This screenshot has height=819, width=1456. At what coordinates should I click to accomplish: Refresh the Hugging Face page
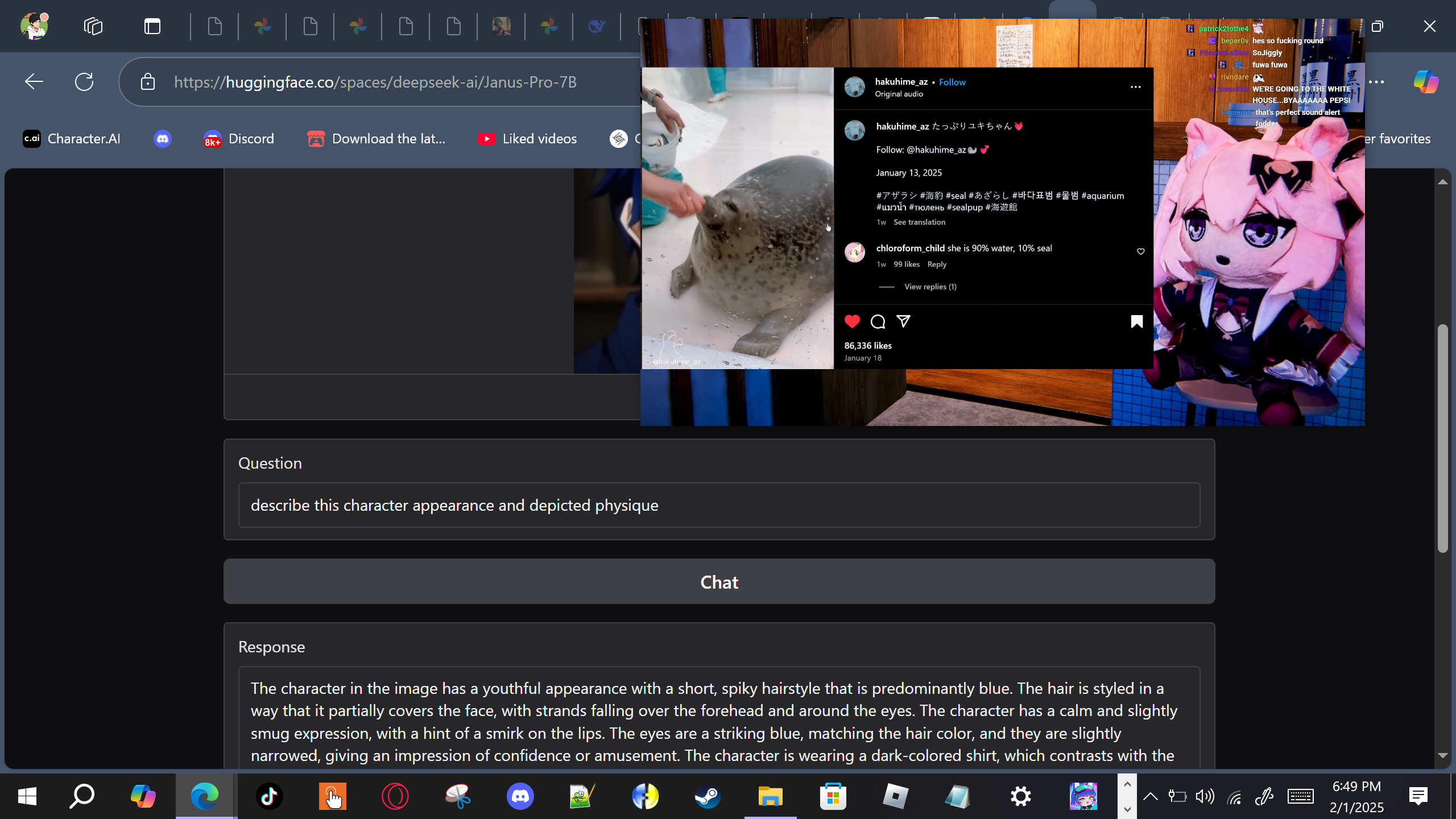(84, 82)
